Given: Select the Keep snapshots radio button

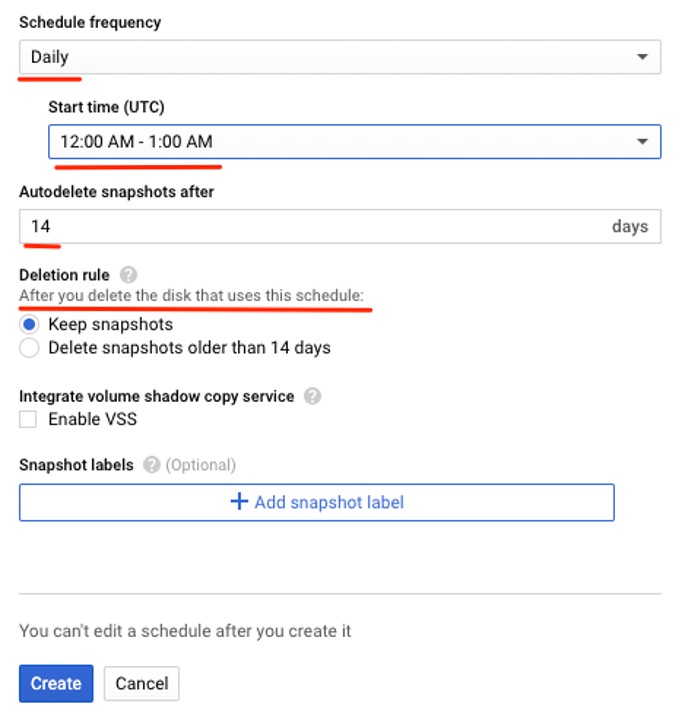Looking at the screenshot, I should (30, 324).
